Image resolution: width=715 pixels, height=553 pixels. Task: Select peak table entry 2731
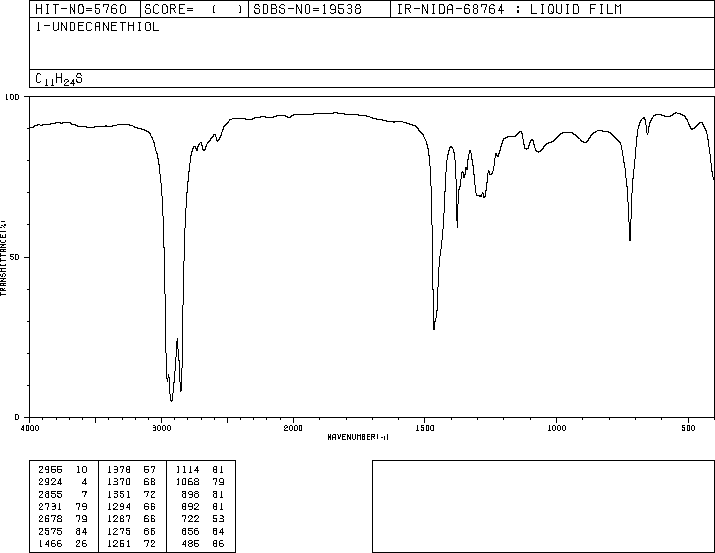point(50,506)
